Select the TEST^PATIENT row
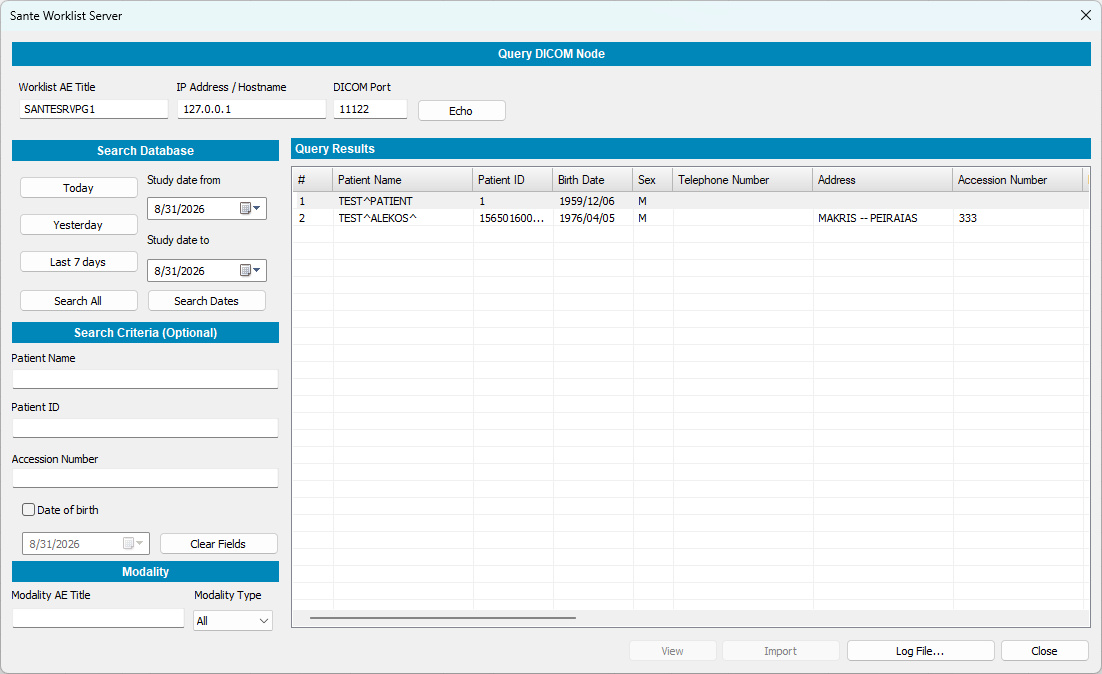This screenshot has width=1102, height=674. pos(690,201)
